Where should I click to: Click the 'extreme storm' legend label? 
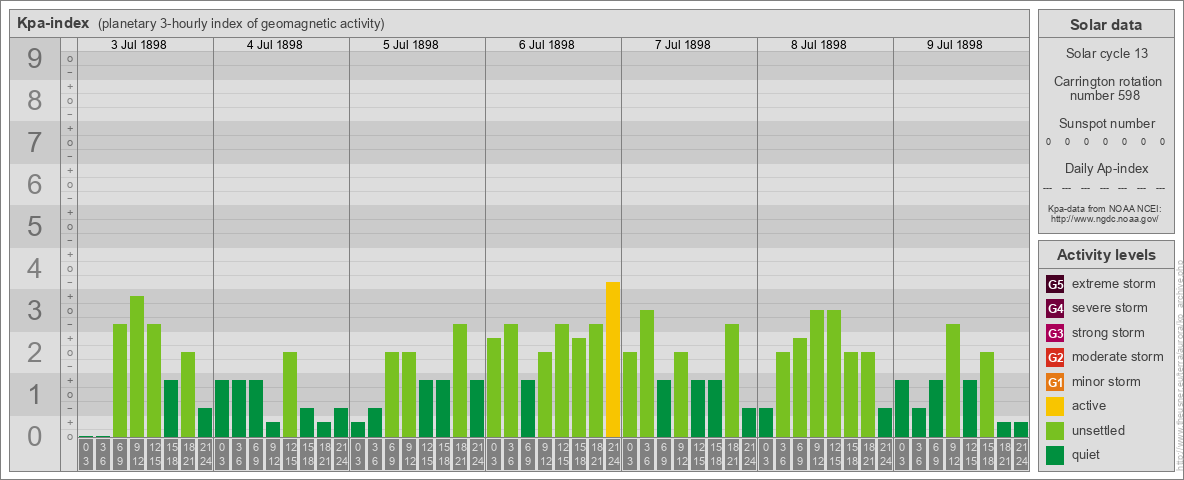(1114, 284)
